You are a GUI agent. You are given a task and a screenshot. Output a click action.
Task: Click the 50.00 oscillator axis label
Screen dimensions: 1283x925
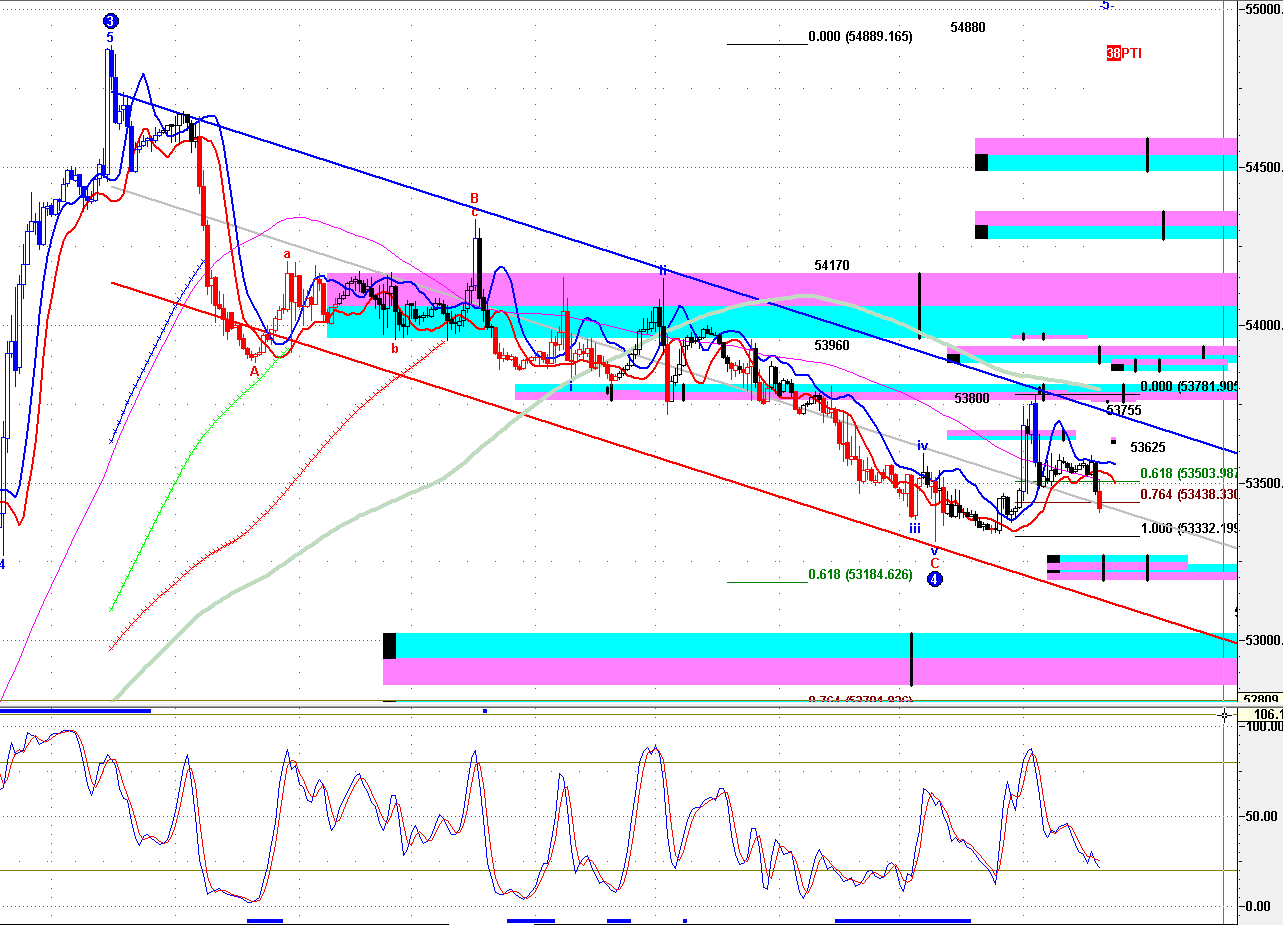1258,816
